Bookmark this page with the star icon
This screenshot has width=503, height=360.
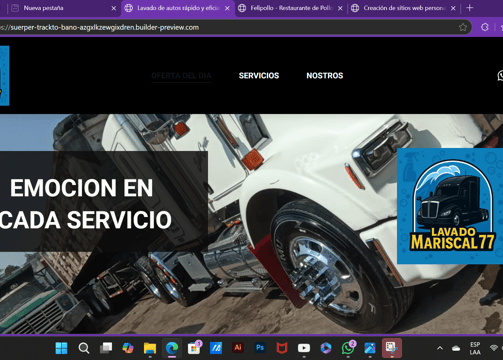click(463, 27)
